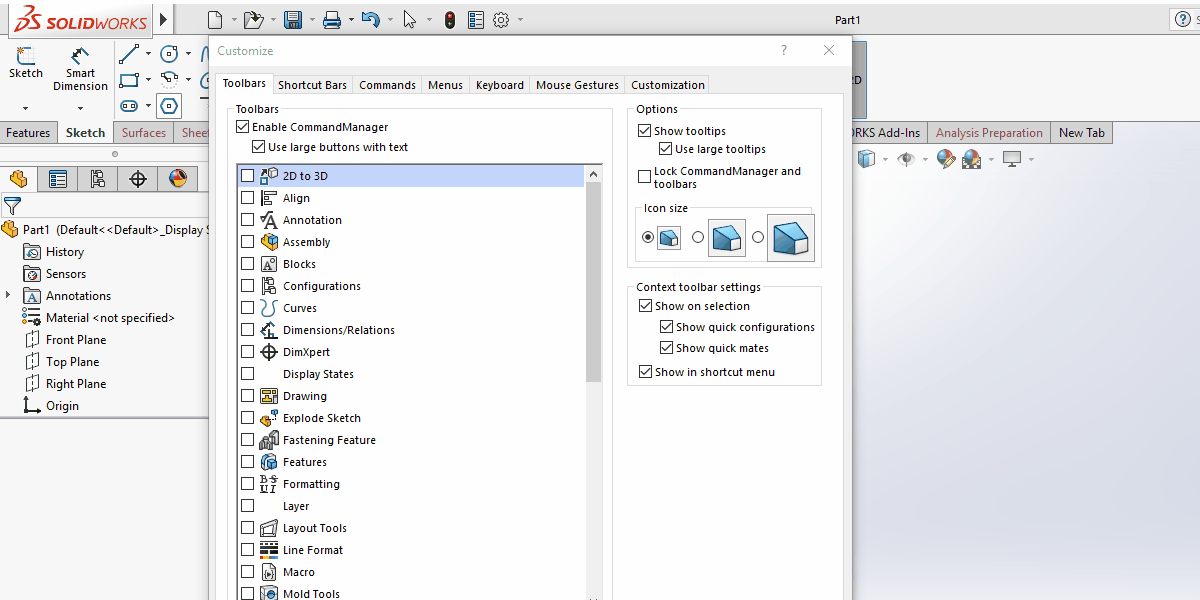The image size is (1200, 600).
Task: Click the Save icon in top toolbar
Action: 293,20
